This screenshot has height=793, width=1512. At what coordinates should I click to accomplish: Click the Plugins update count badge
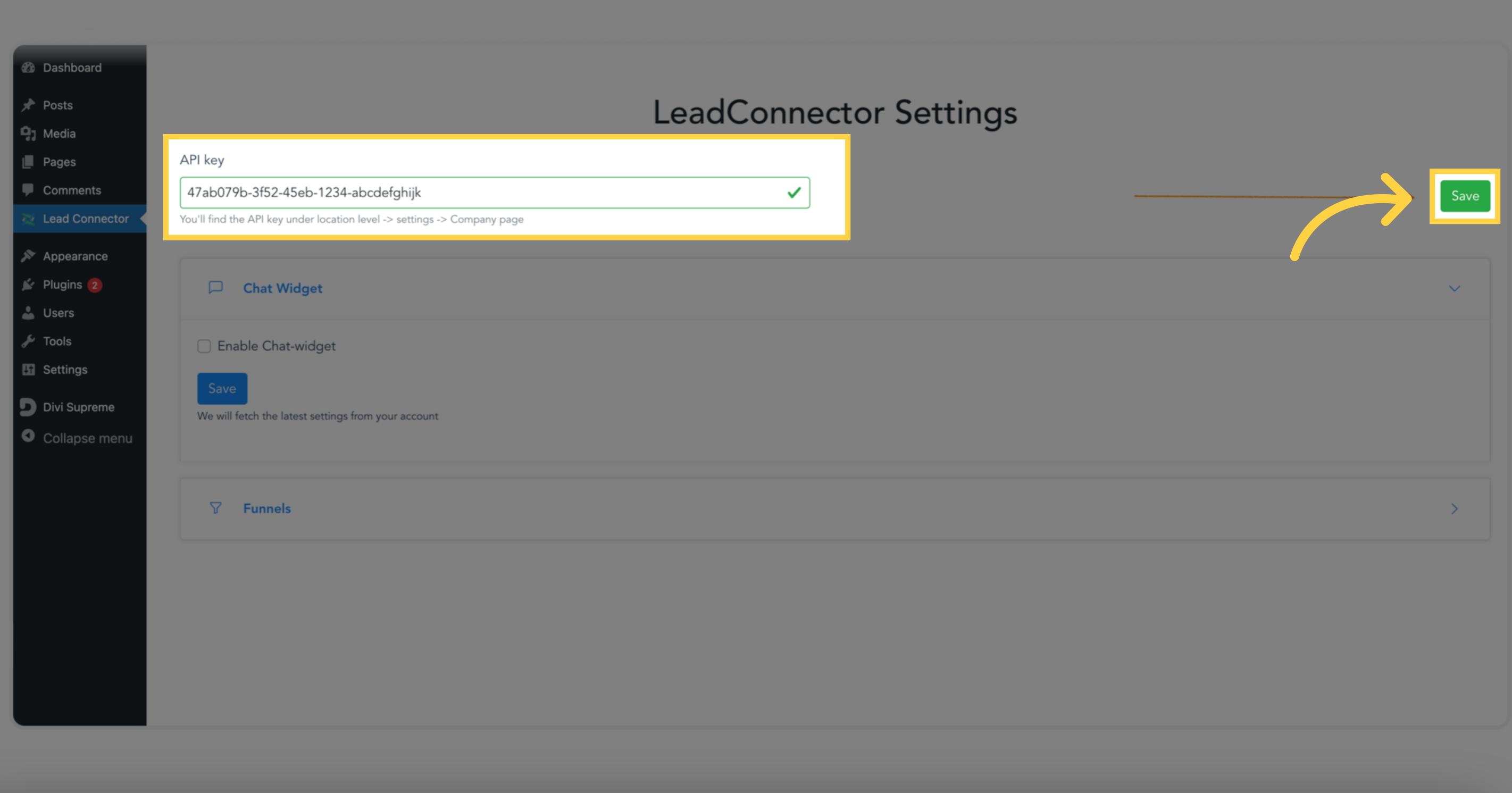click(x=95, y=285)
